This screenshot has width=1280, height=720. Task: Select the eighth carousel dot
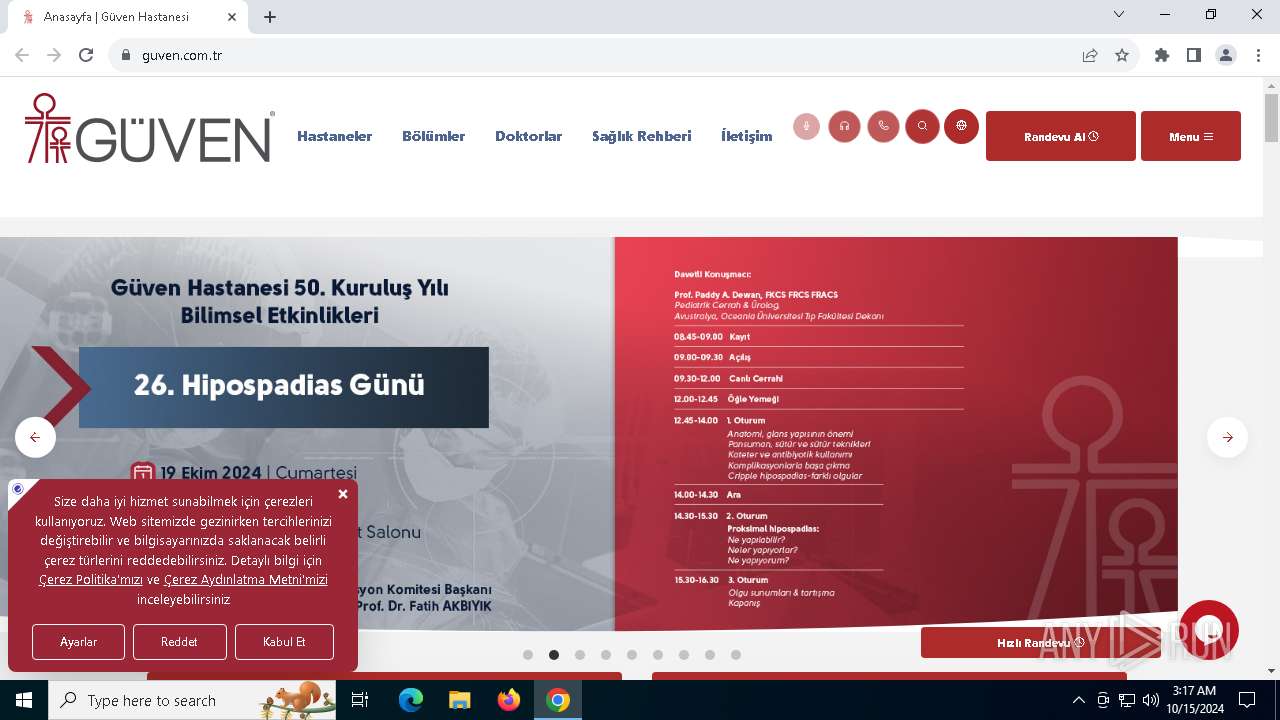pyautogui.click(x=710, y=655)
